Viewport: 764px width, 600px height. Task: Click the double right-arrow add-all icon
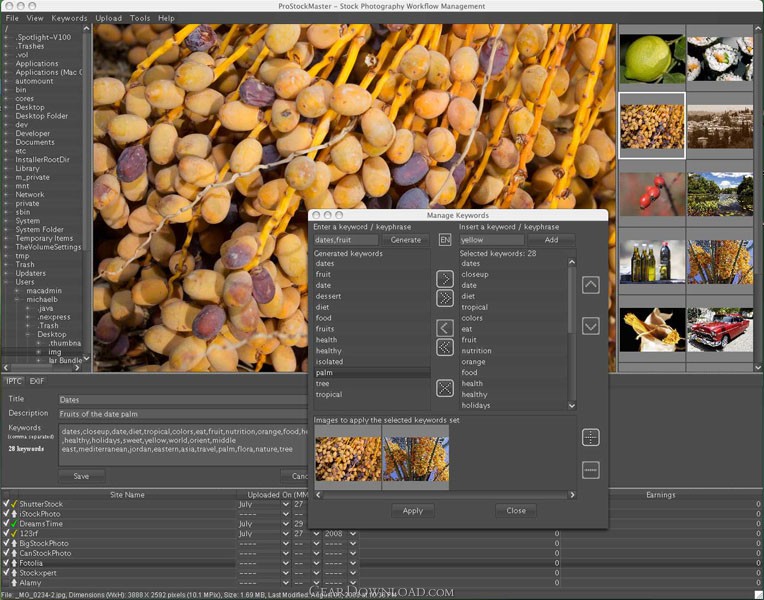(445, 298)
